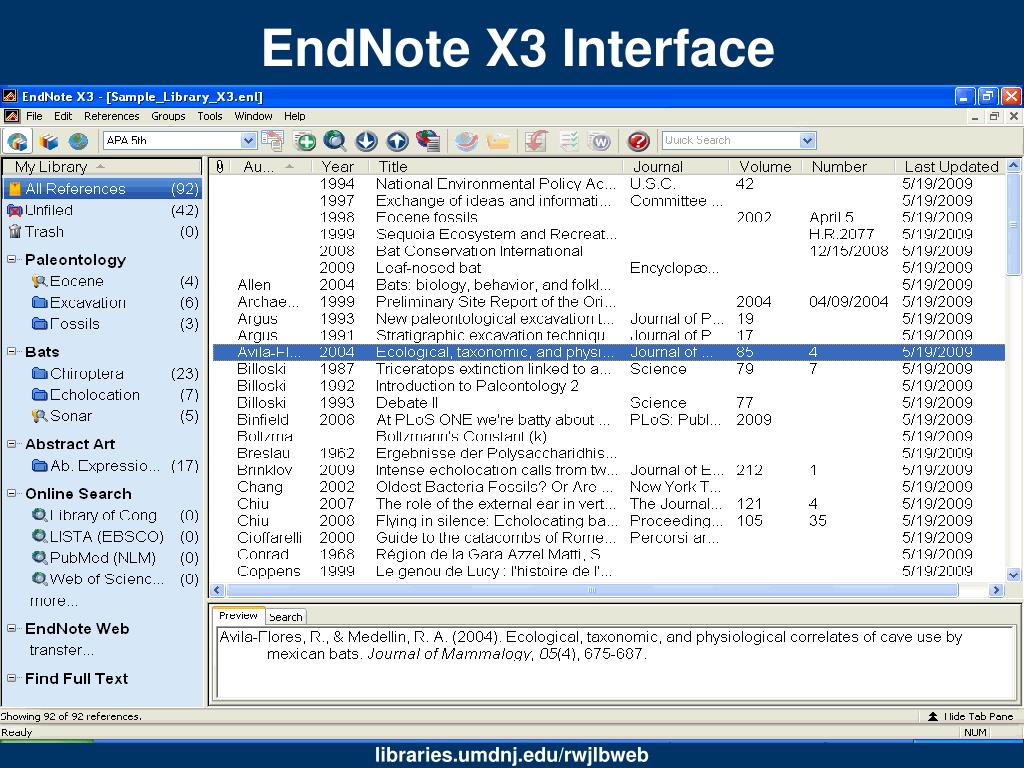Open Online Search magnifier globe icon
1024x768 pixels.
click(335, 140)
